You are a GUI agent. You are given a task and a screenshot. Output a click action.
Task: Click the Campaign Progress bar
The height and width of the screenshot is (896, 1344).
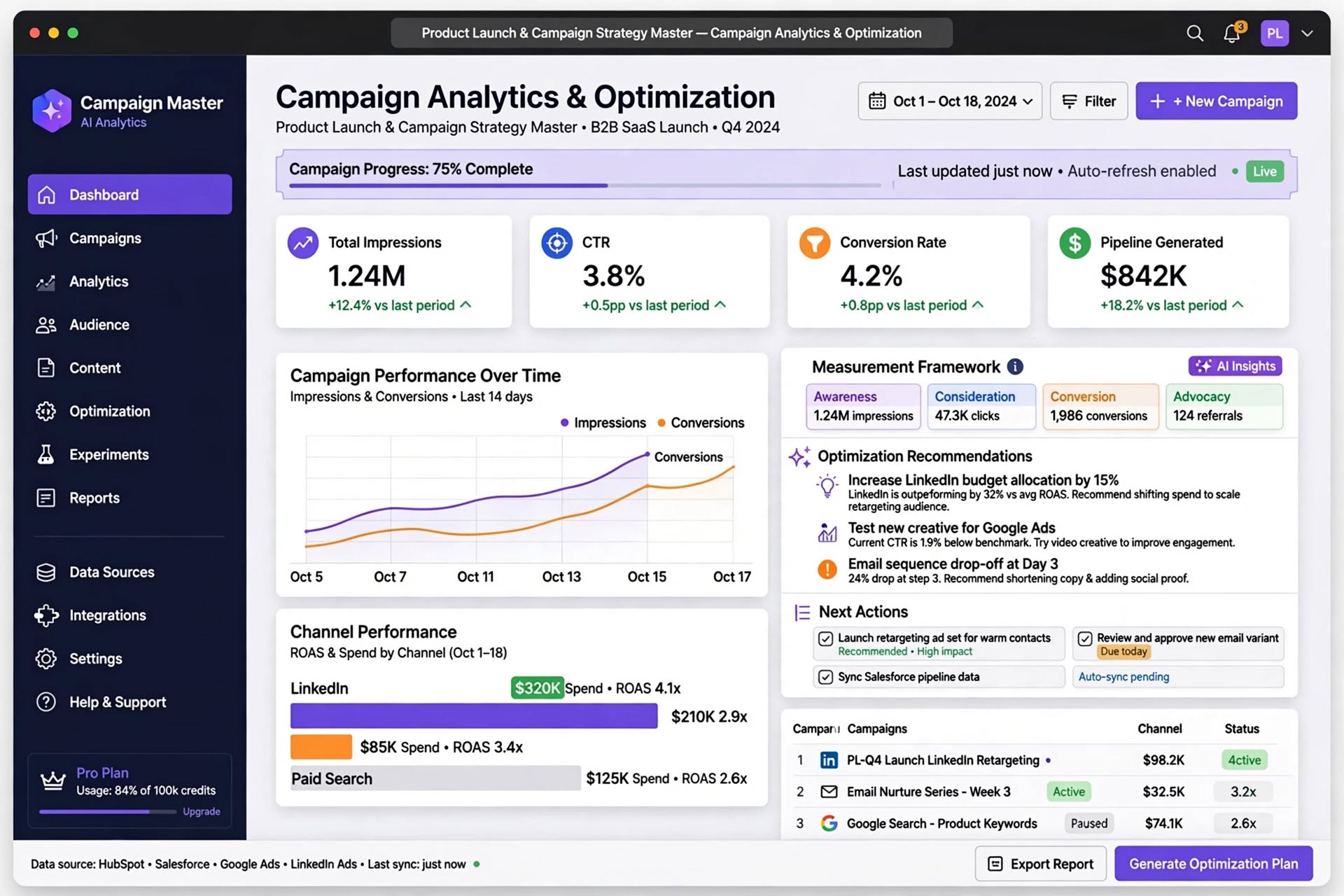pyautogui.click(x=585, y=185)
